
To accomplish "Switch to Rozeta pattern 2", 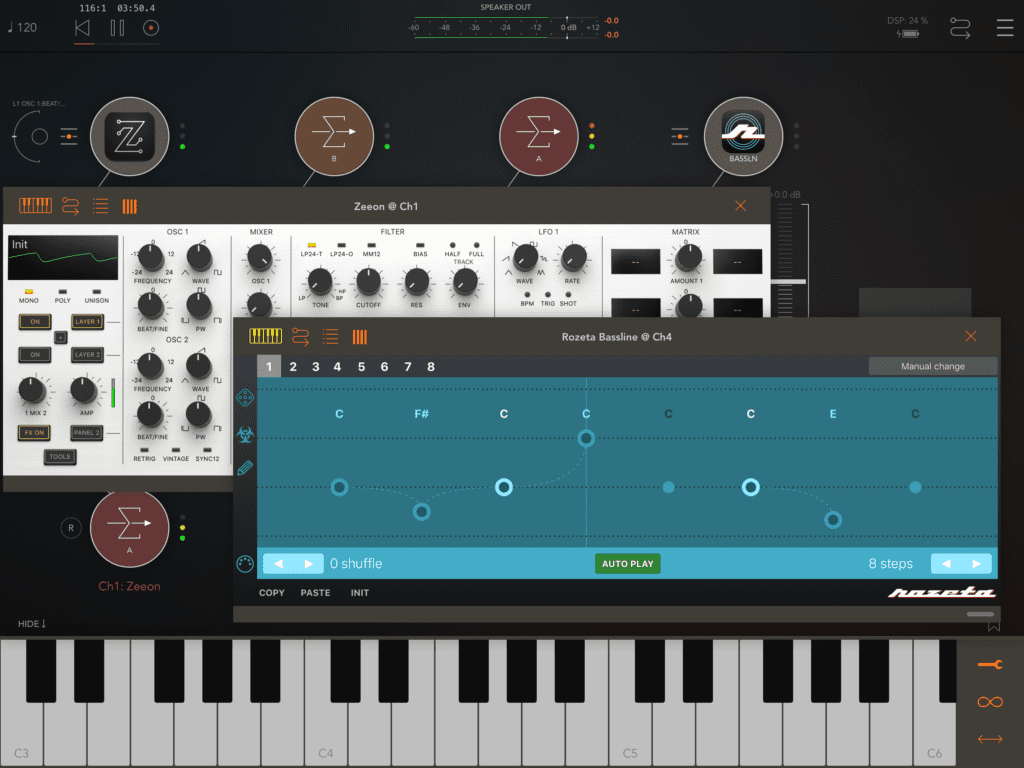I will (293, 366).
